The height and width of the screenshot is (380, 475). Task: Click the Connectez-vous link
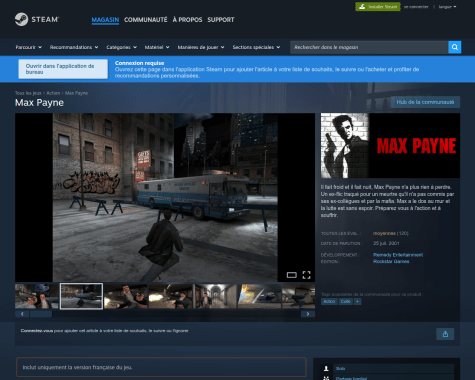tap(37, 331)
